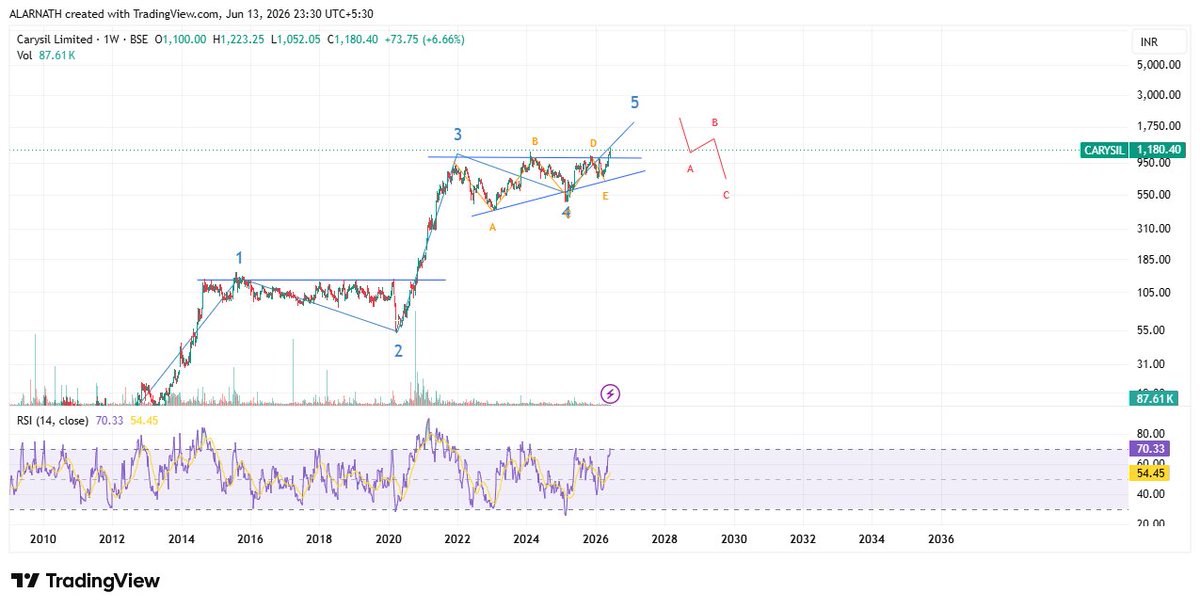Click the 2036 label on the time axis
This screenshot has width=1200, height=609.
[x=941, y=539]
